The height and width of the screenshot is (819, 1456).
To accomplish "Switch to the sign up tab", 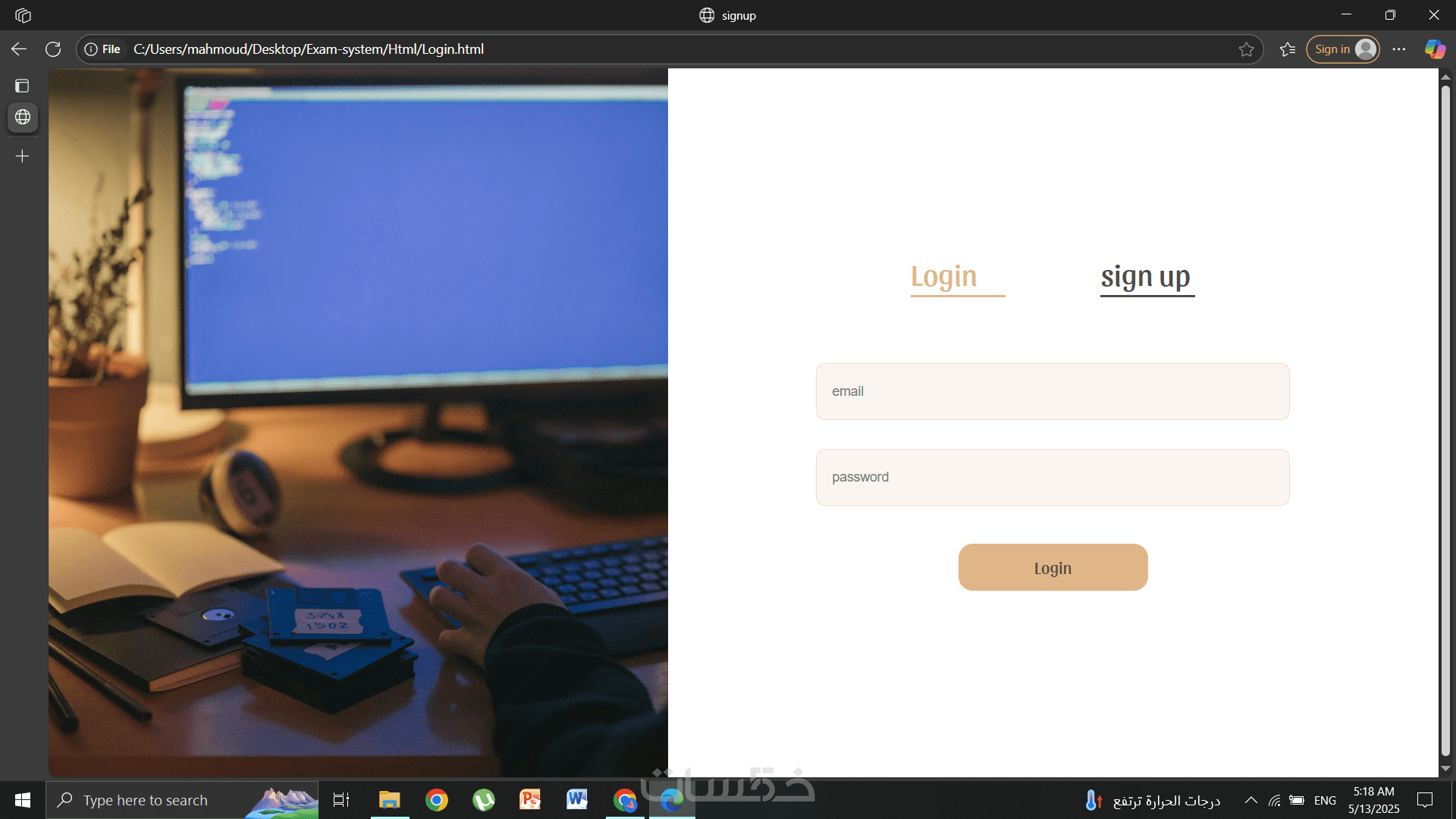I will pos(1146,277).
